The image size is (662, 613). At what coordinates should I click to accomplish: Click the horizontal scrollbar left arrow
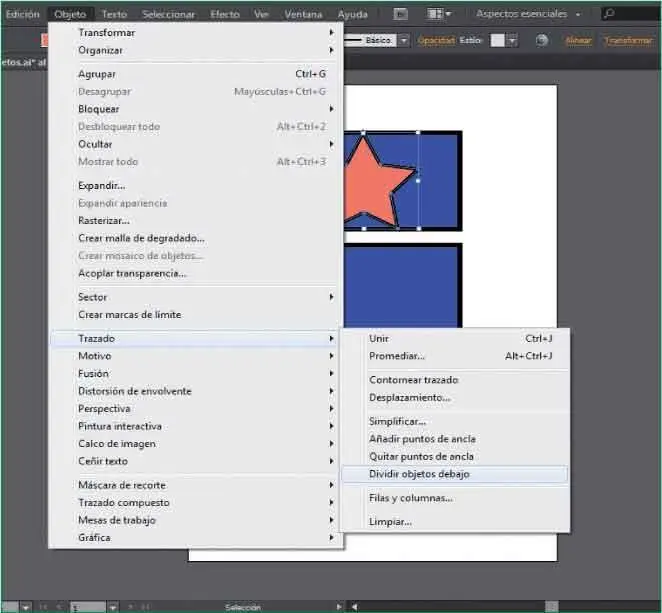pyautogui.click(x=355, y=607)
